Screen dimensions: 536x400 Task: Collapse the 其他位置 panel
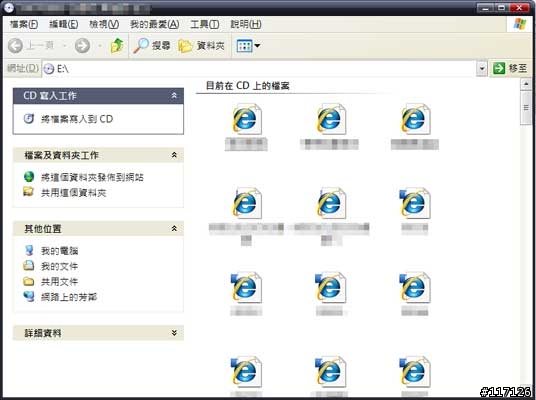(174, 228)
